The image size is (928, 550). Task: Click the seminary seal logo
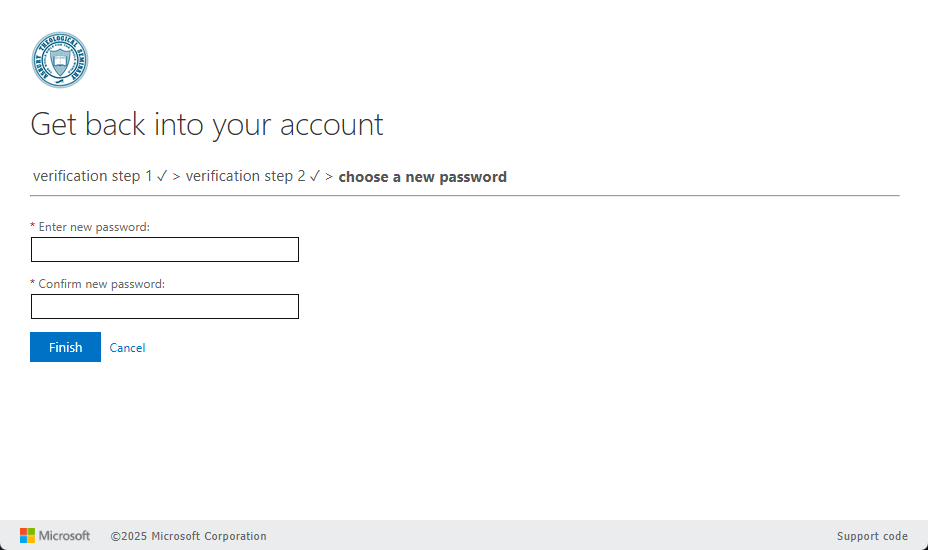pyautogui.click(x=60, y=60)
